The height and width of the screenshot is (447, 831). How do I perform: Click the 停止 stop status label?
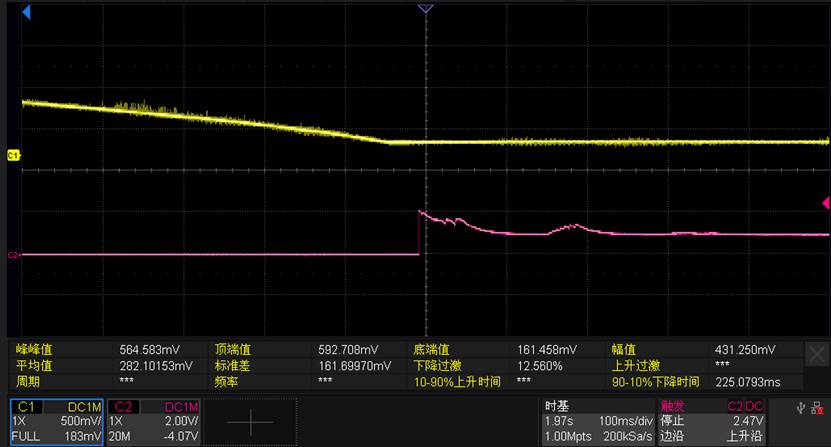coord(672,421)
